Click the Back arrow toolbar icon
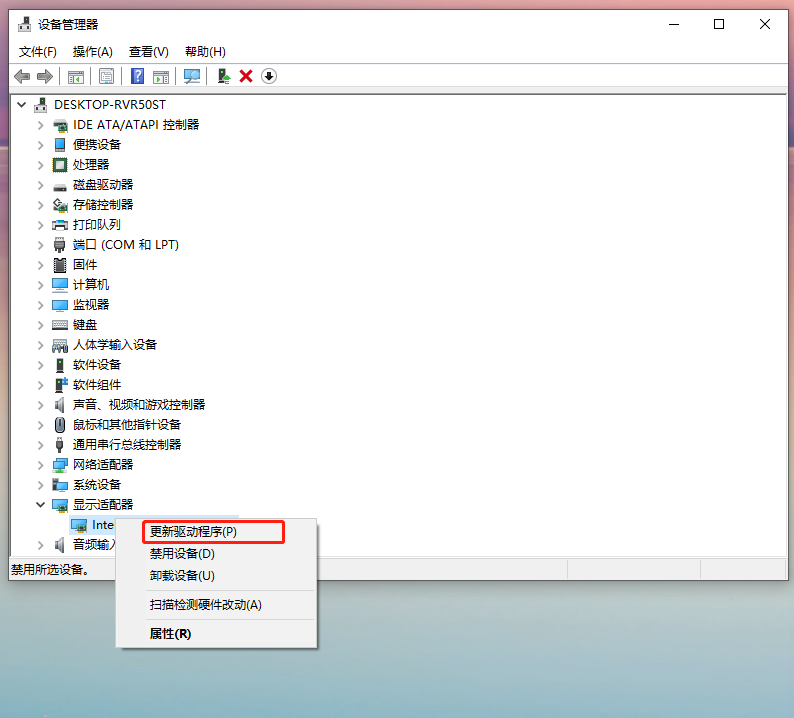Viewport: 794px width, 718px height. 22,76
